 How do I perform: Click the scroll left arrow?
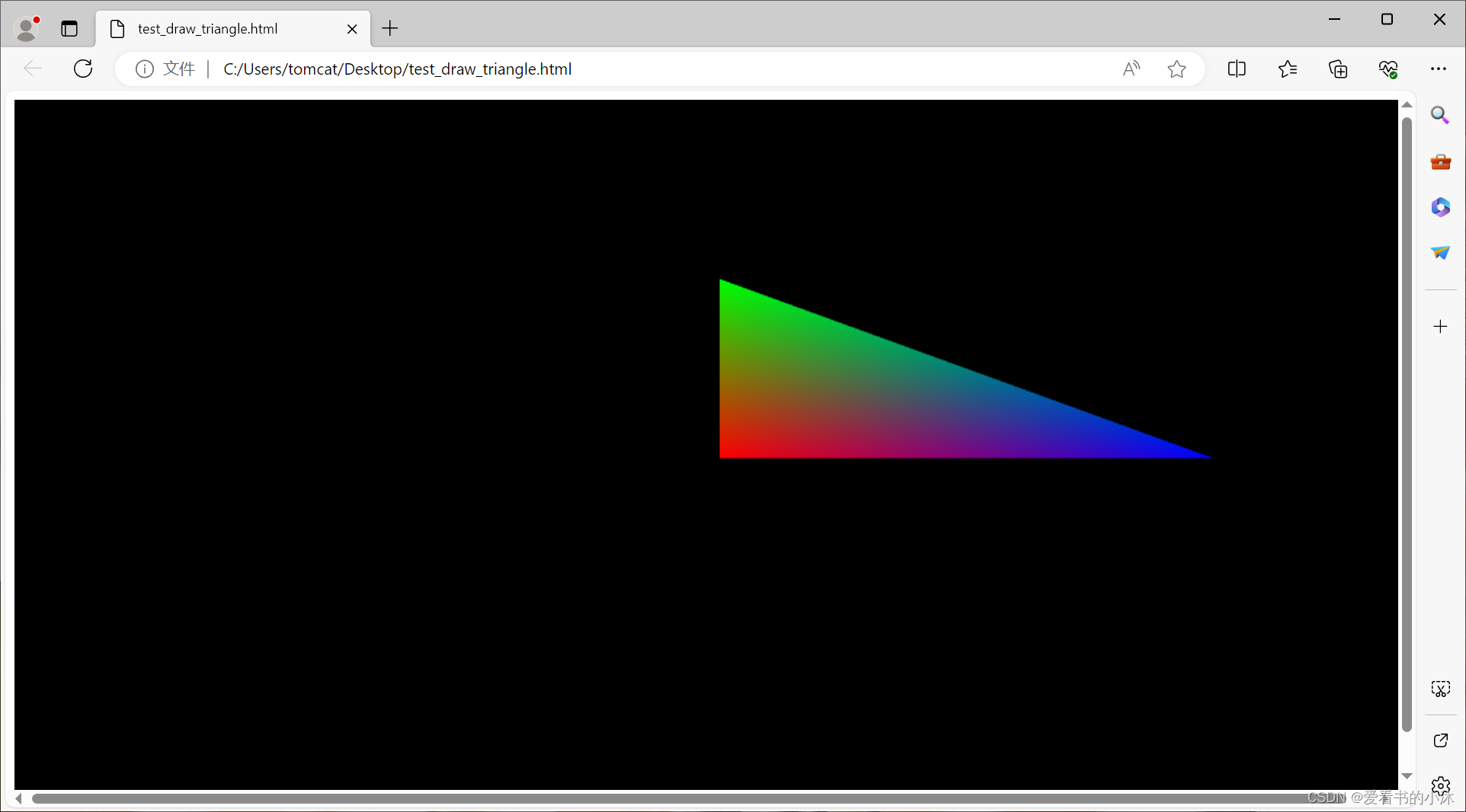pyautogui.click(x=18, y=798)
